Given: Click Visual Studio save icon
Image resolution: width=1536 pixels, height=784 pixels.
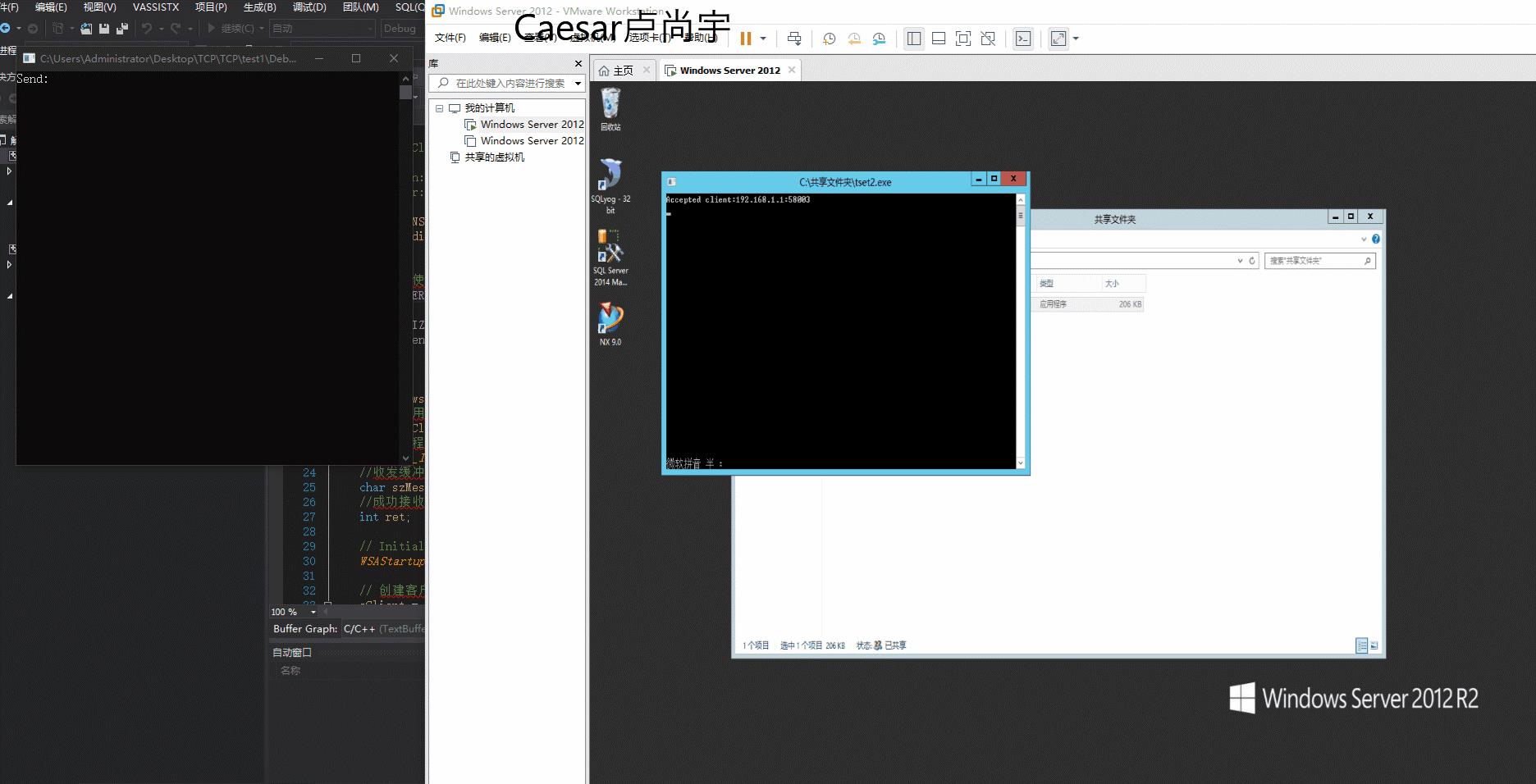Looking at the screenshot, I should [x=104, y=29].
